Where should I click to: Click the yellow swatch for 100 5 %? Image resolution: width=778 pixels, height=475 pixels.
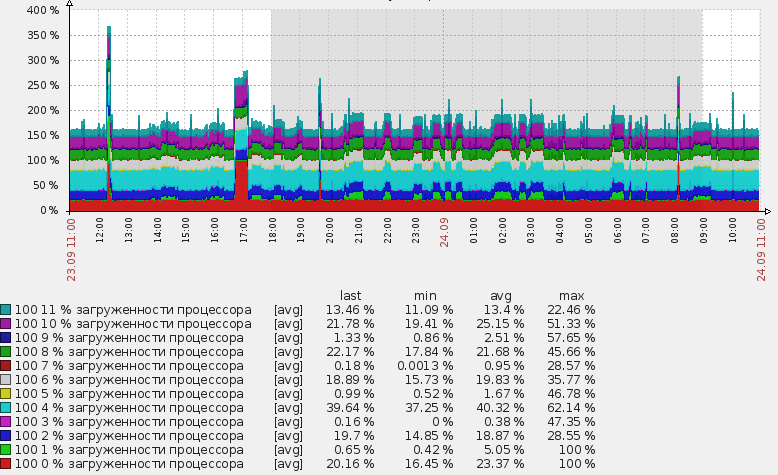[x=5, y=394]
